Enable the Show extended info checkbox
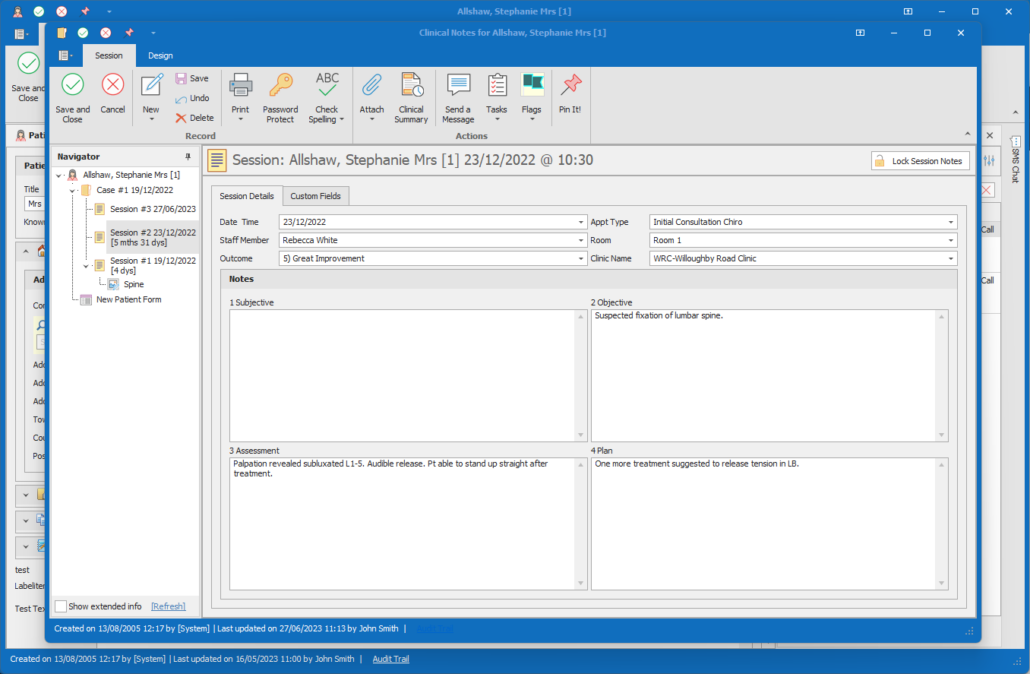This screenshot has width=1030, height=674. 61,606
